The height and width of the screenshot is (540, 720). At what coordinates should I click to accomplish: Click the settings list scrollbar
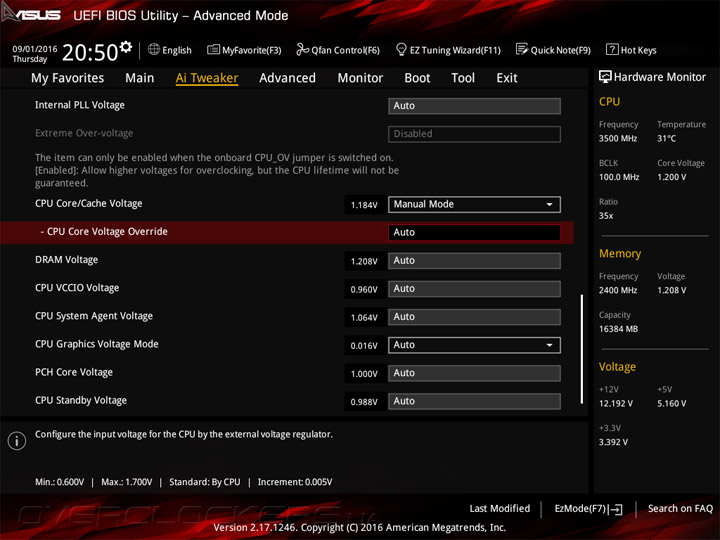pyautogui.click(x=582, y=349)
